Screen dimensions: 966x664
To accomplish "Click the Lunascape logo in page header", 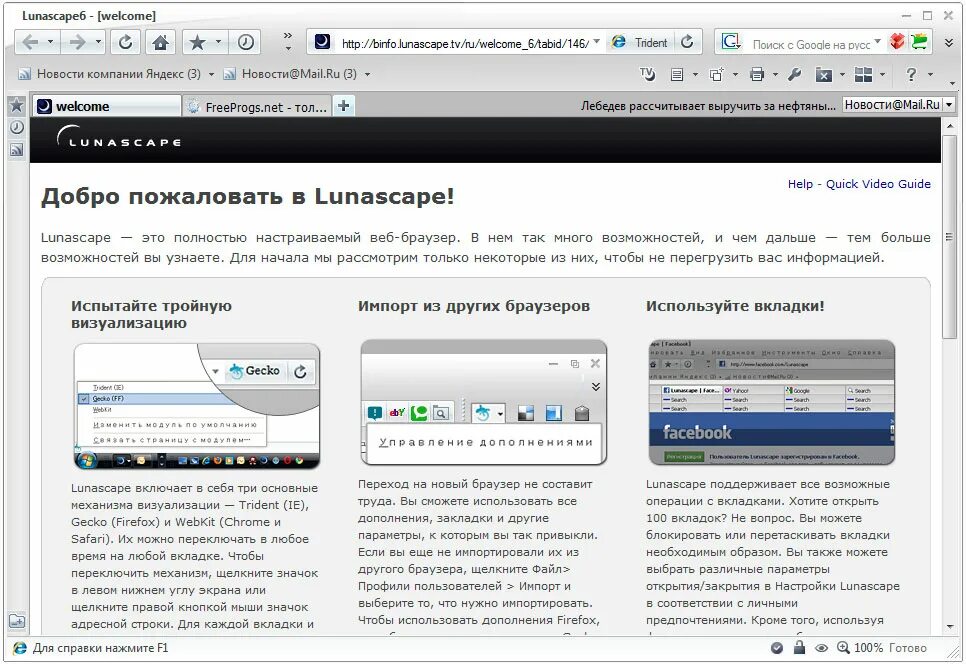I will (118, 138).
